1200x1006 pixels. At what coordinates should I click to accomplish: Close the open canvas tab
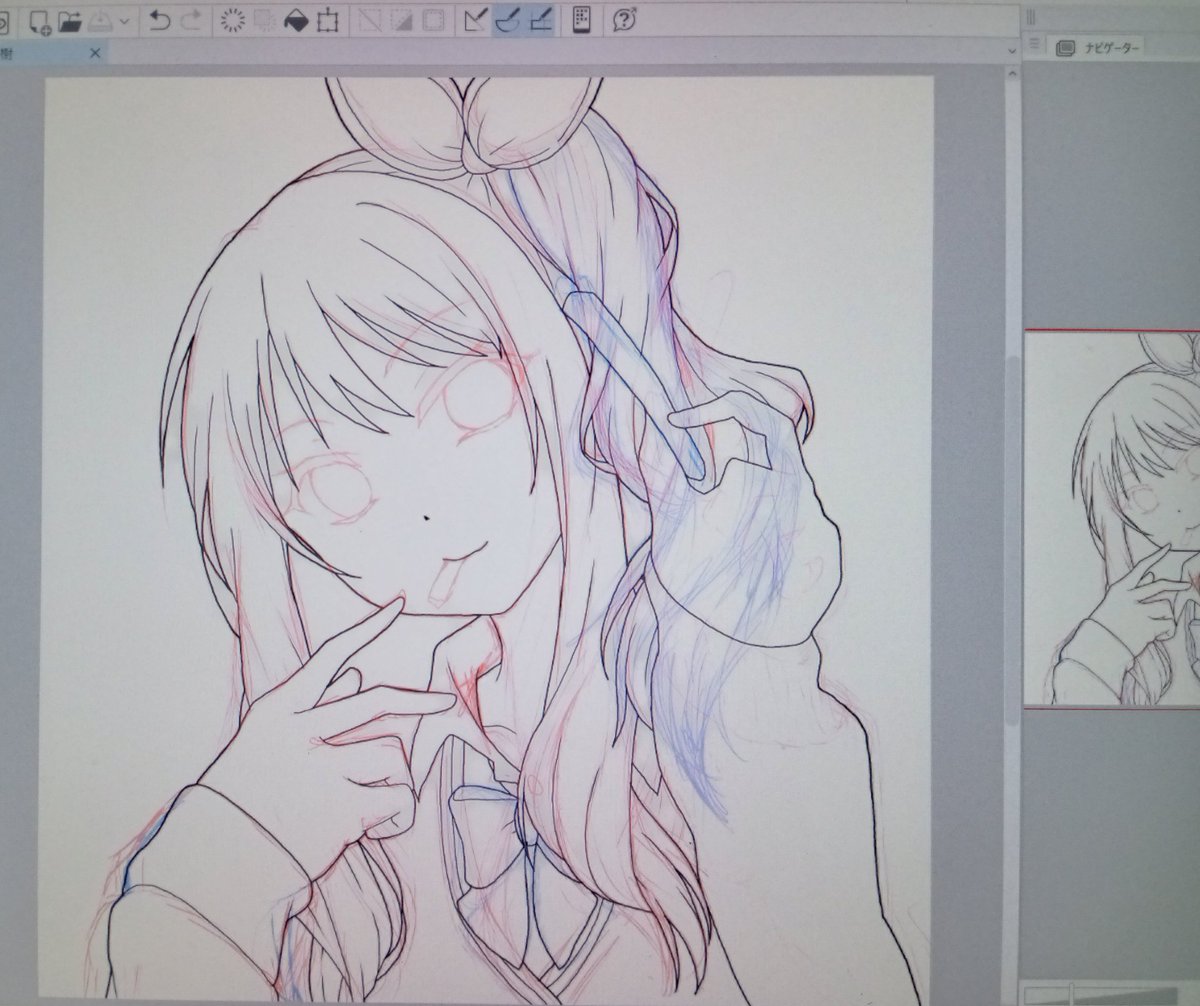point(95,52)
